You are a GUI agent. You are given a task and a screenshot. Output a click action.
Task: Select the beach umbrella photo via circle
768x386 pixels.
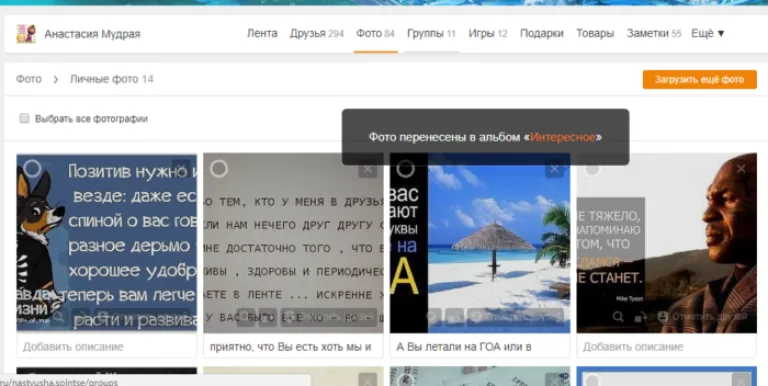(406, 169)
